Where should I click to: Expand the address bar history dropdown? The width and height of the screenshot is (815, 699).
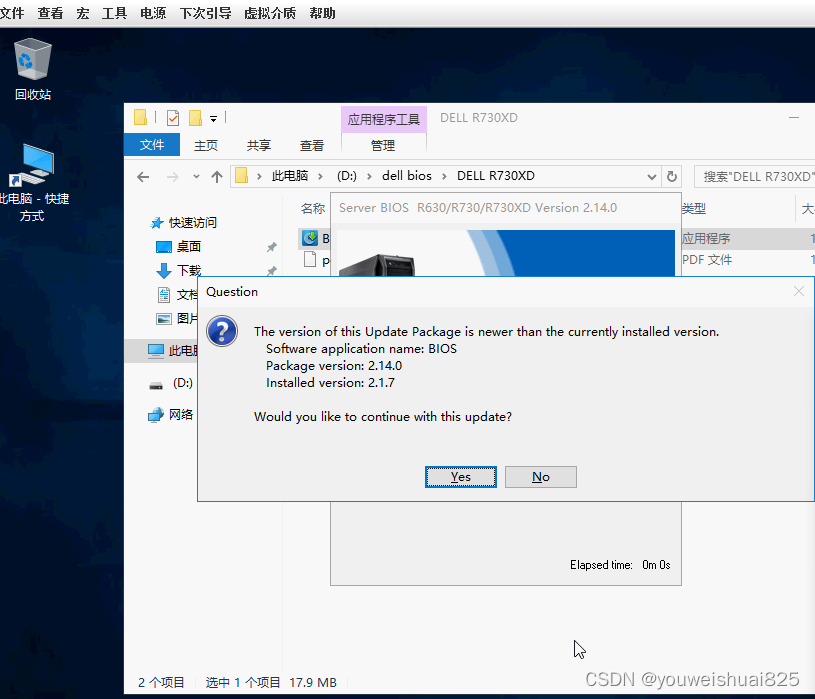[x=652, y=177]
